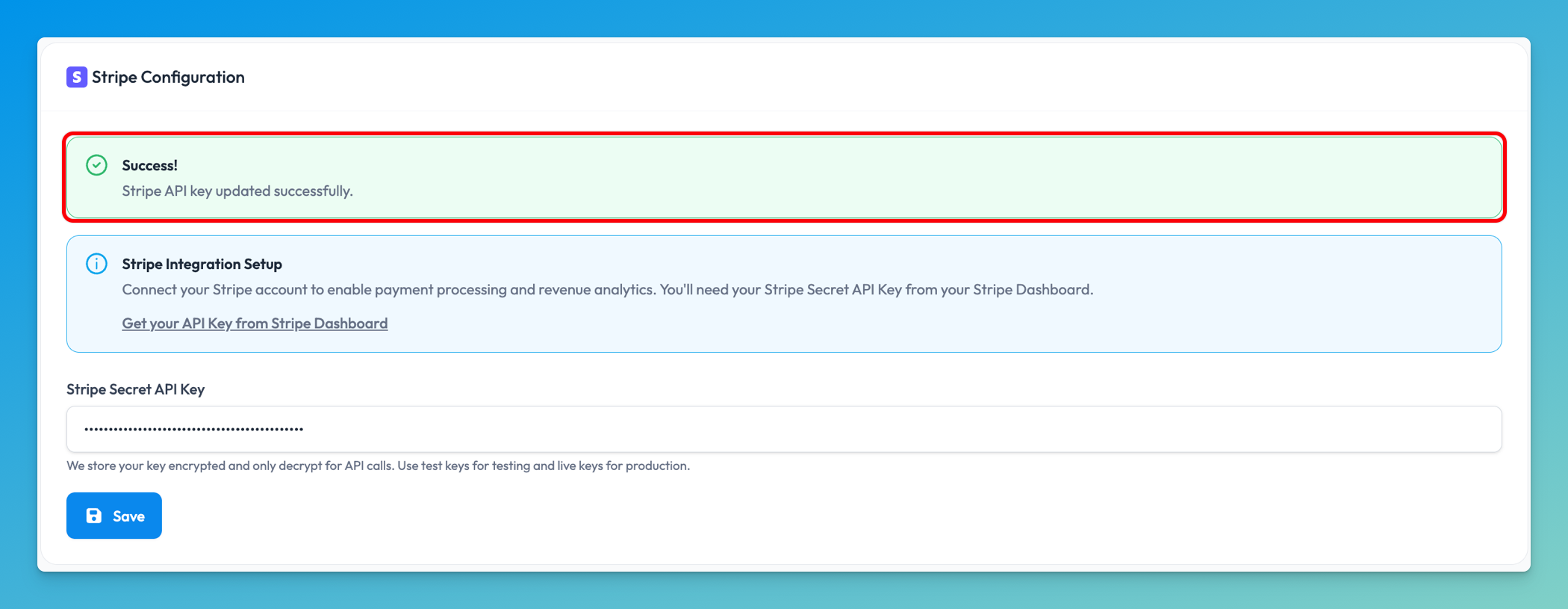Click the green success checkmark icon
Screen dimensions: 1568x609
tap(96, 165)
